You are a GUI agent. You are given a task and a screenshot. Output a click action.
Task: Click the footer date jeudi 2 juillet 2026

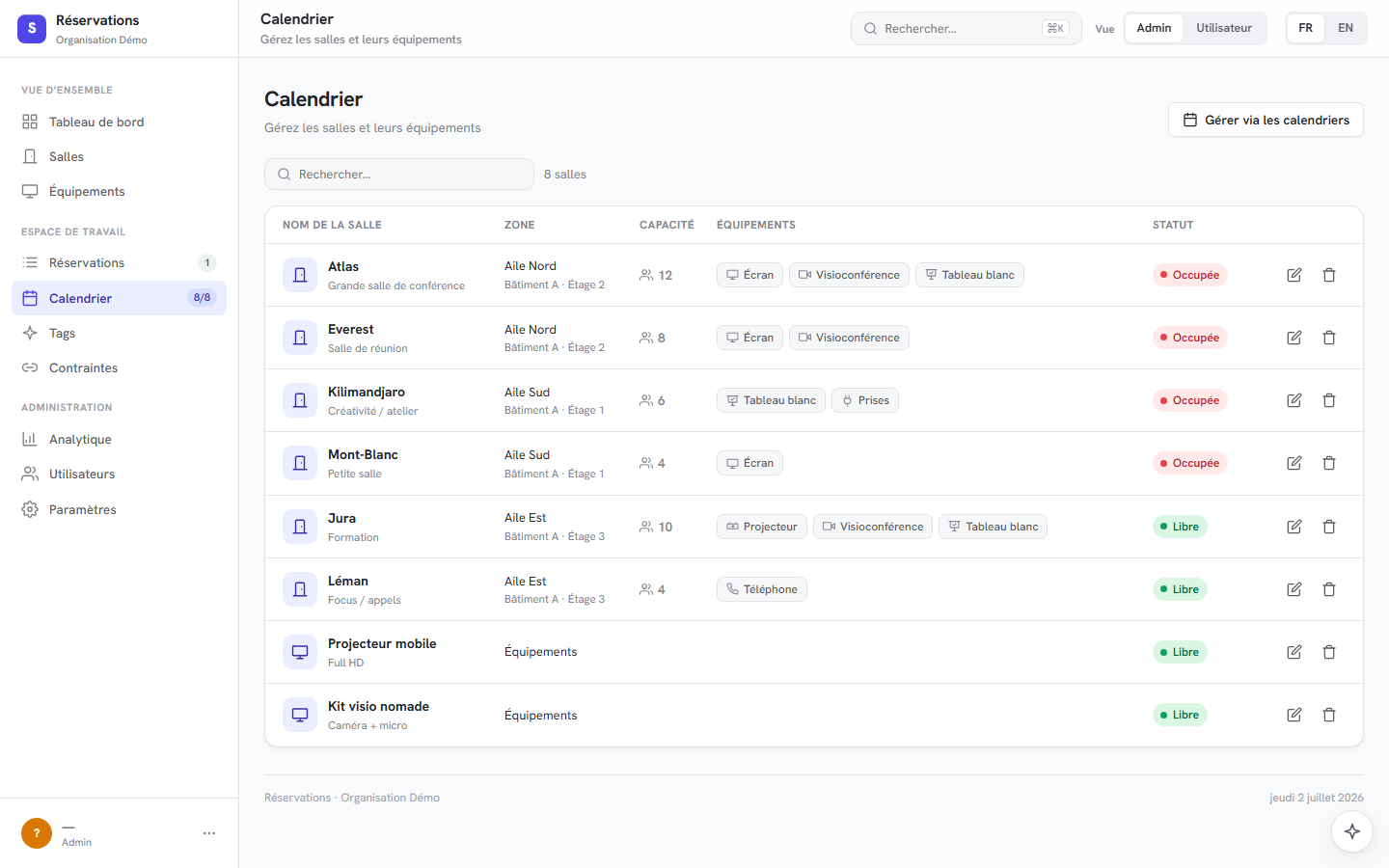point(1317,798)
